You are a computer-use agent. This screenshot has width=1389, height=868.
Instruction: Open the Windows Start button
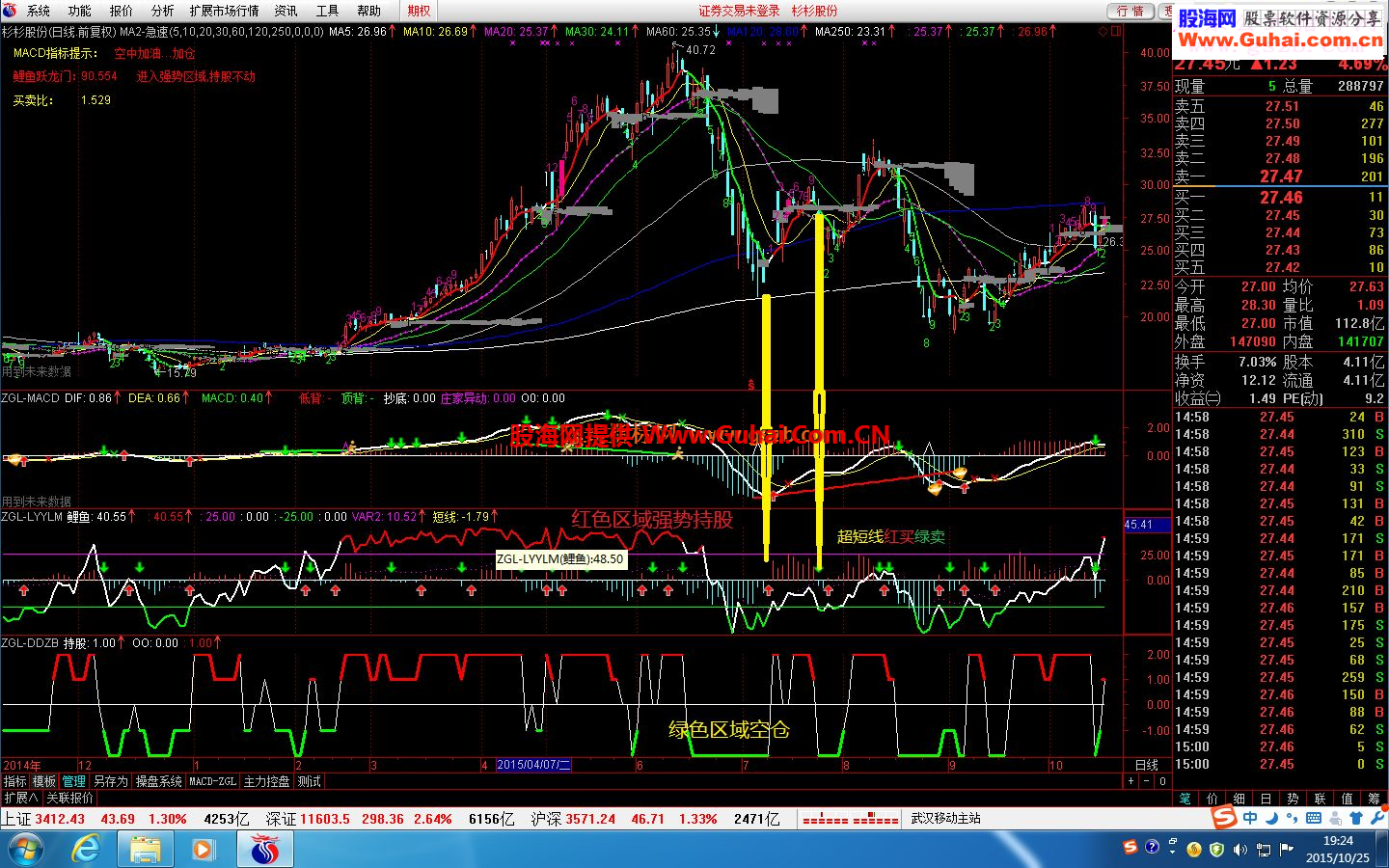[x=25, y=850]
